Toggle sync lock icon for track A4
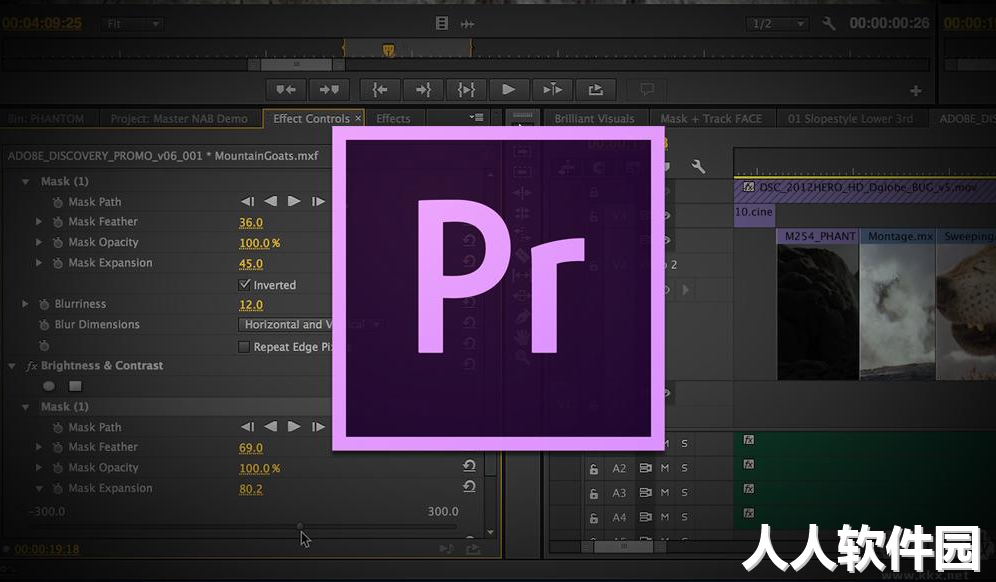This screenshot has width=996, height=582. [645, 517]
